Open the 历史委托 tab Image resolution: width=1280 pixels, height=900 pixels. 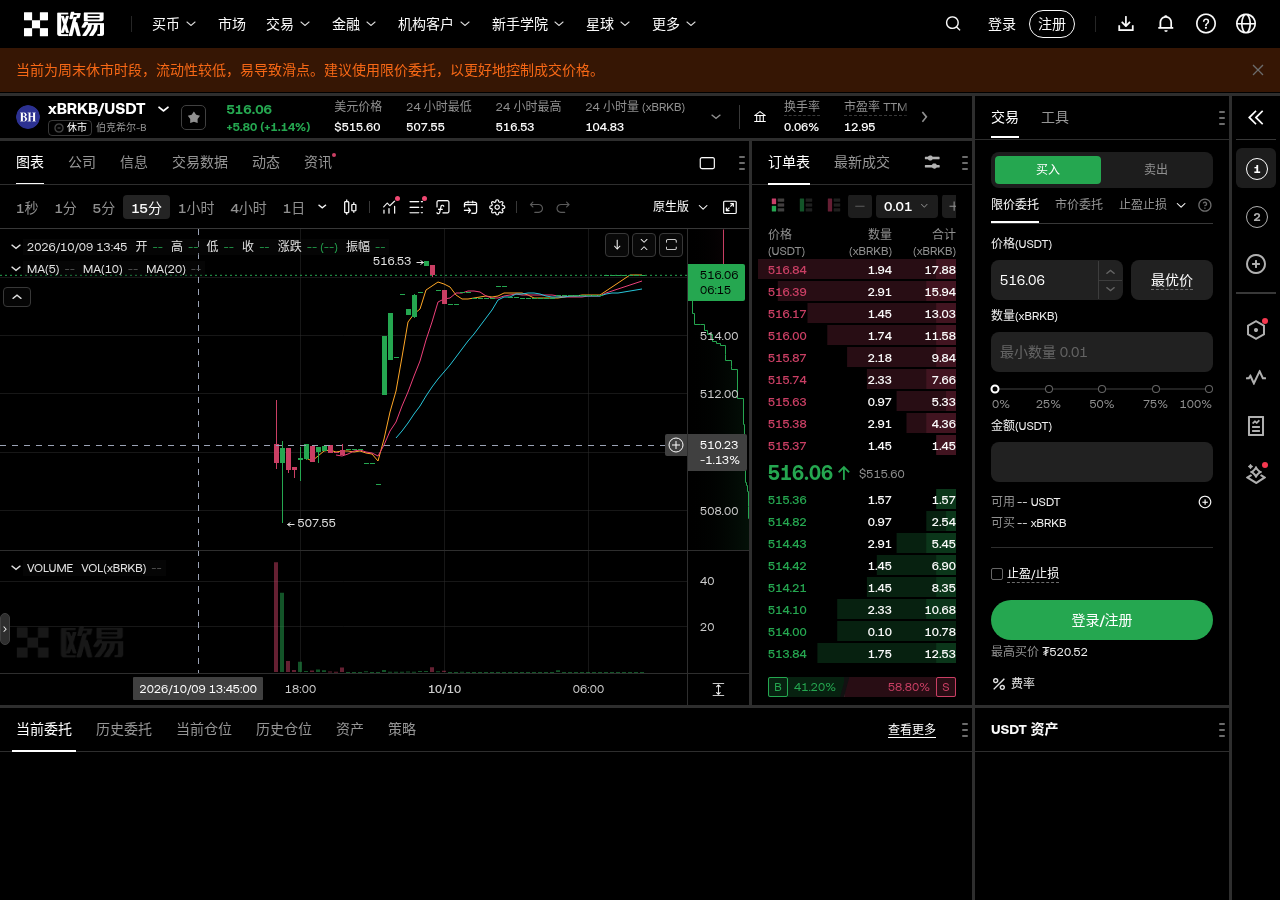click(124, 729)
